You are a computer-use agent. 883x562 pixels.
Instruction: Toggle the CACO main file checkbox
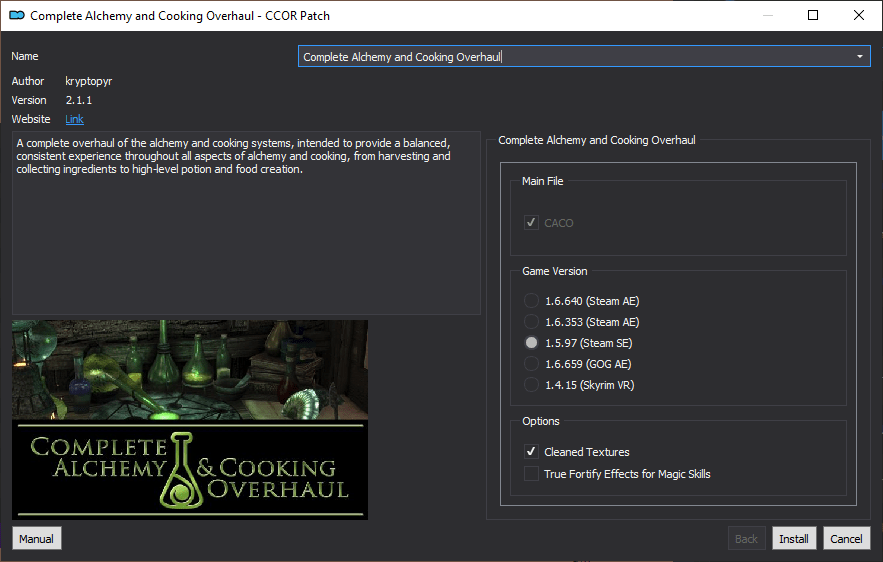(x=531, y=222)
